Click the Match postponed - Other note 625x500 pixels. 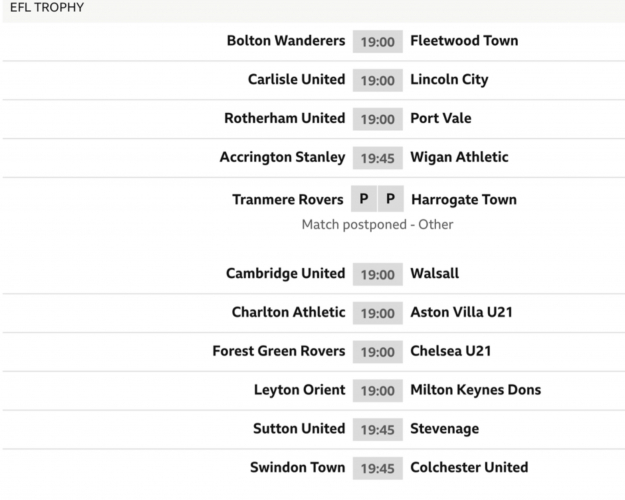[377, 225]
